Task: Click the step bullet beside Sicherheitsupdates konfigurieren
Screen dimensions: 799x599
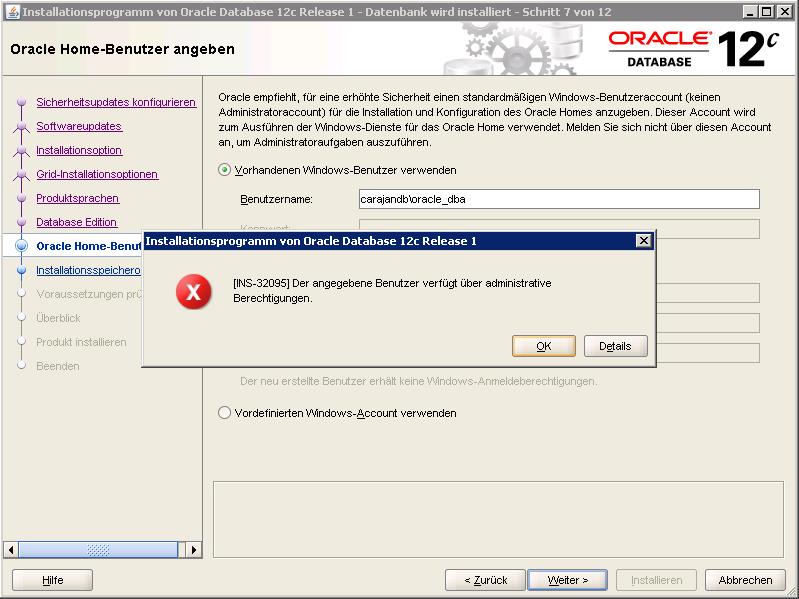Action: point(21,102)
